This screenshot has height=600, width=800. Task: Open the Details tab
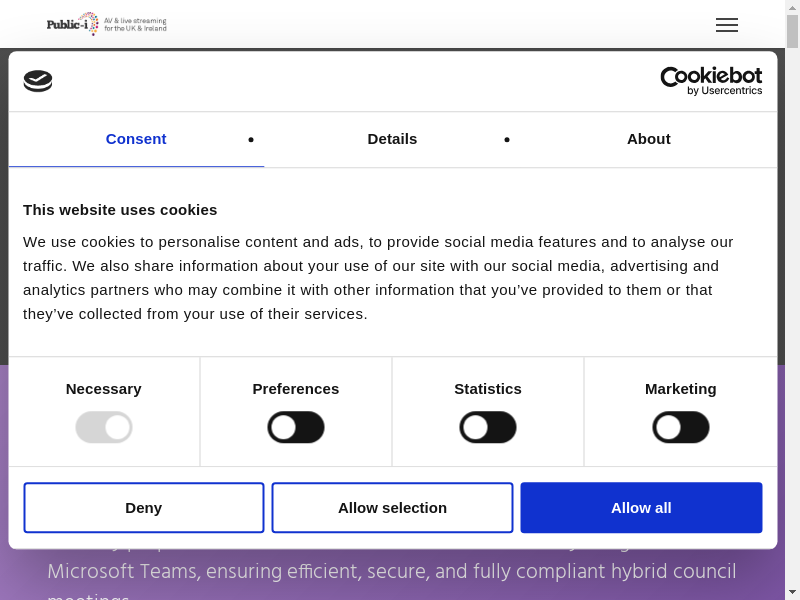coord(392,139)
